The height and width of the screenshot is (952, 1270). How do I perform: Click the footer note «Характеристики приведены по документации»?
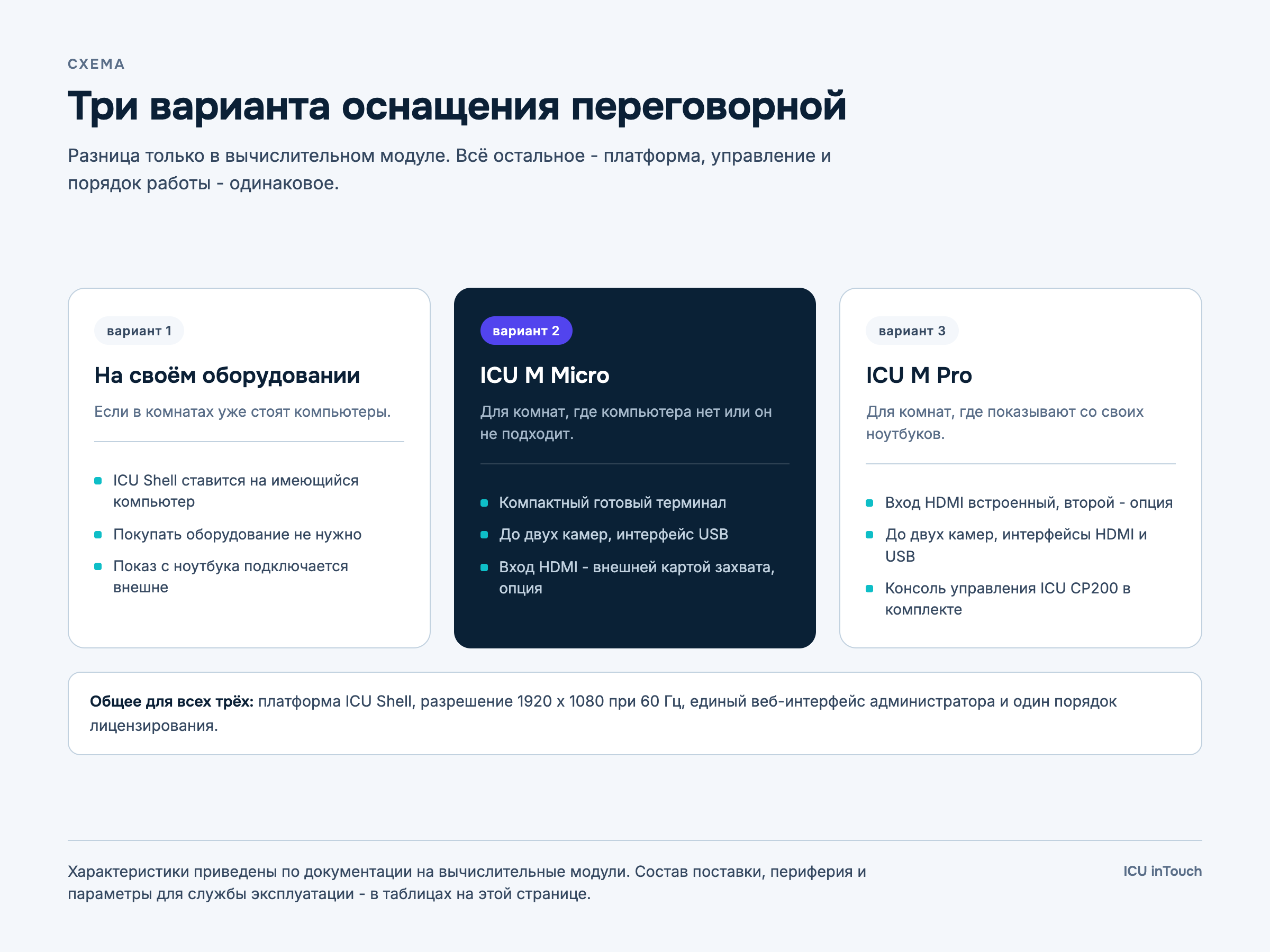(466, 883)
